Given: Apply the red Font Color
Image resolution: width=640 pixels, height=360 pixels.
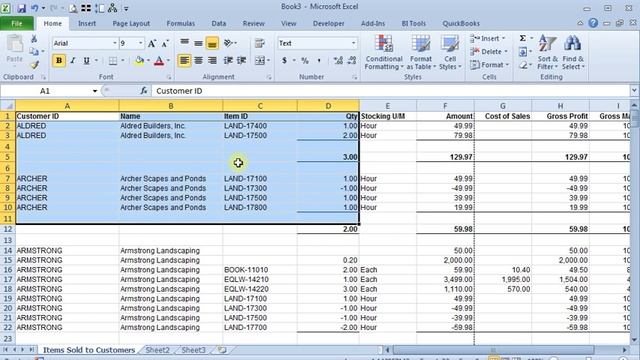Looking at the screenshot, I should tap(159, 61).
